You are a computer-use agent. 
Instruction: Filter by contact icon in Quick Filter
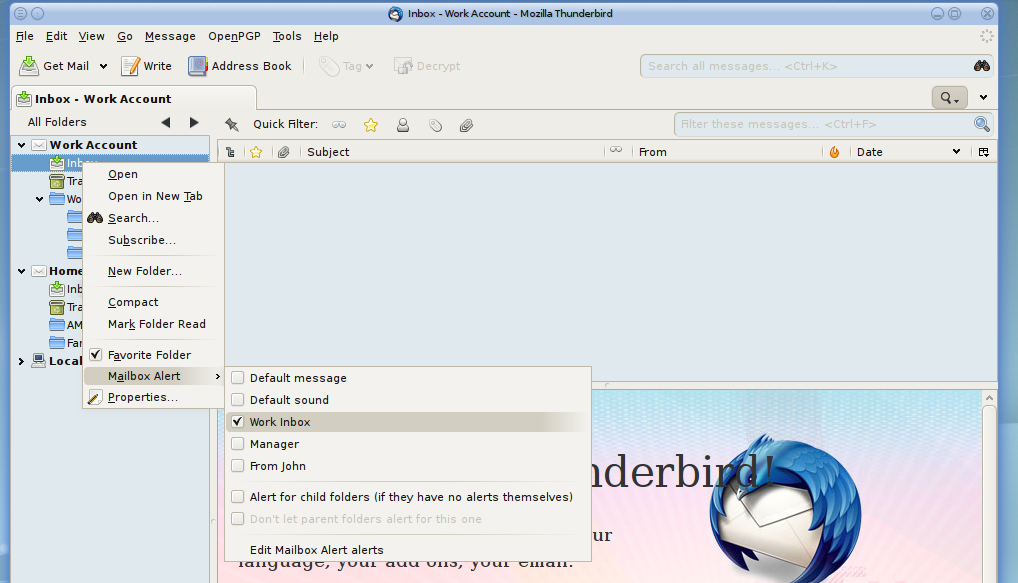pyautogui.click(x=403, y=125)
